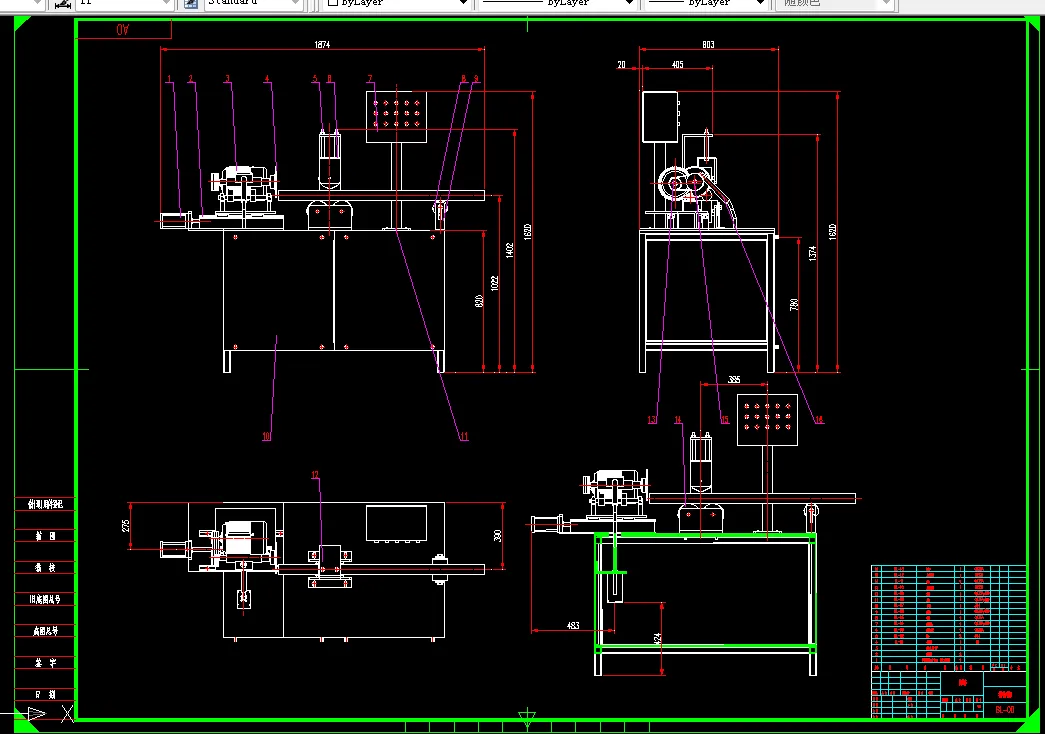Select part balloon number 10
The height and width of the screenshot is (734, 1045).
coord(267,437)
